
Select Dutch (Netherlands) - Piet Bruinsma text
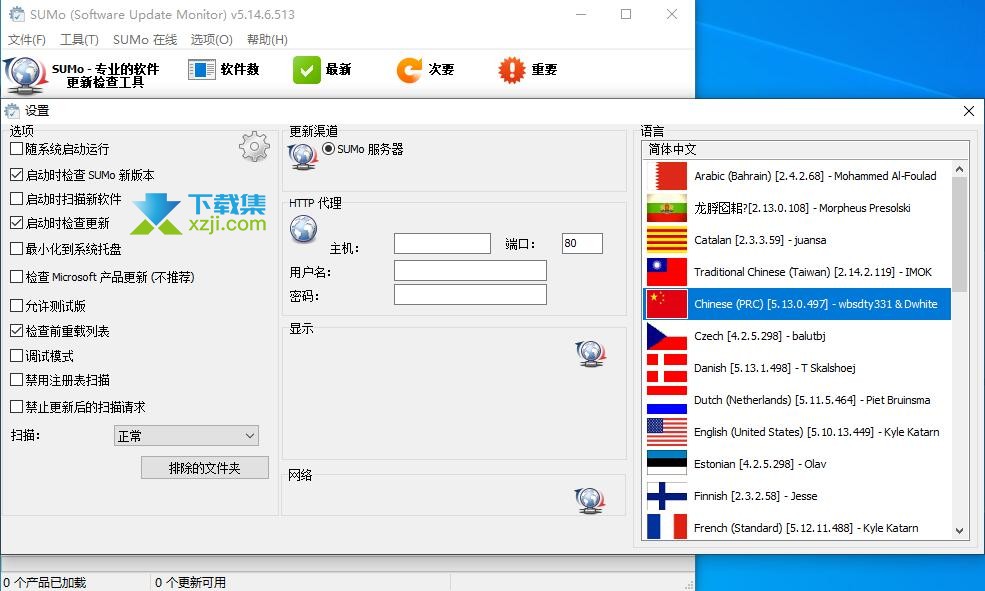click(812, 400)
